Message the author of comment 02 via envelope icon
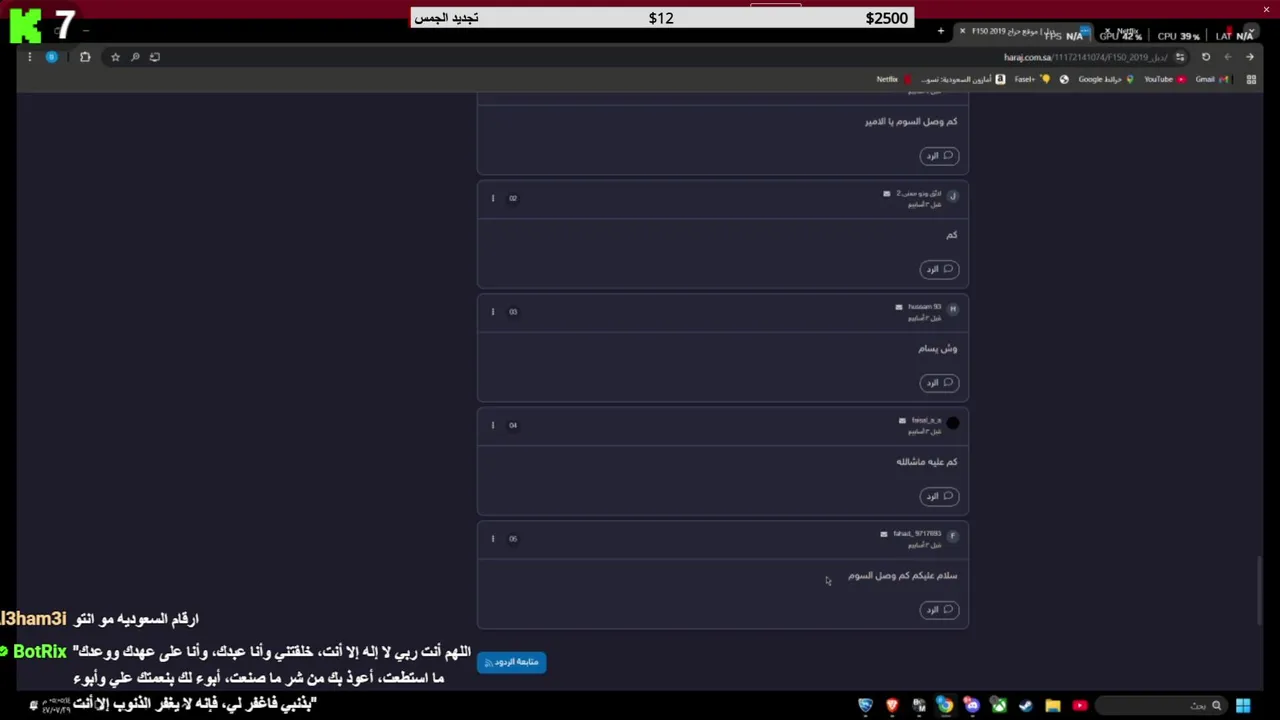Image resolution: width=1280 pixels, height=720 pixels. coord(886,194)
